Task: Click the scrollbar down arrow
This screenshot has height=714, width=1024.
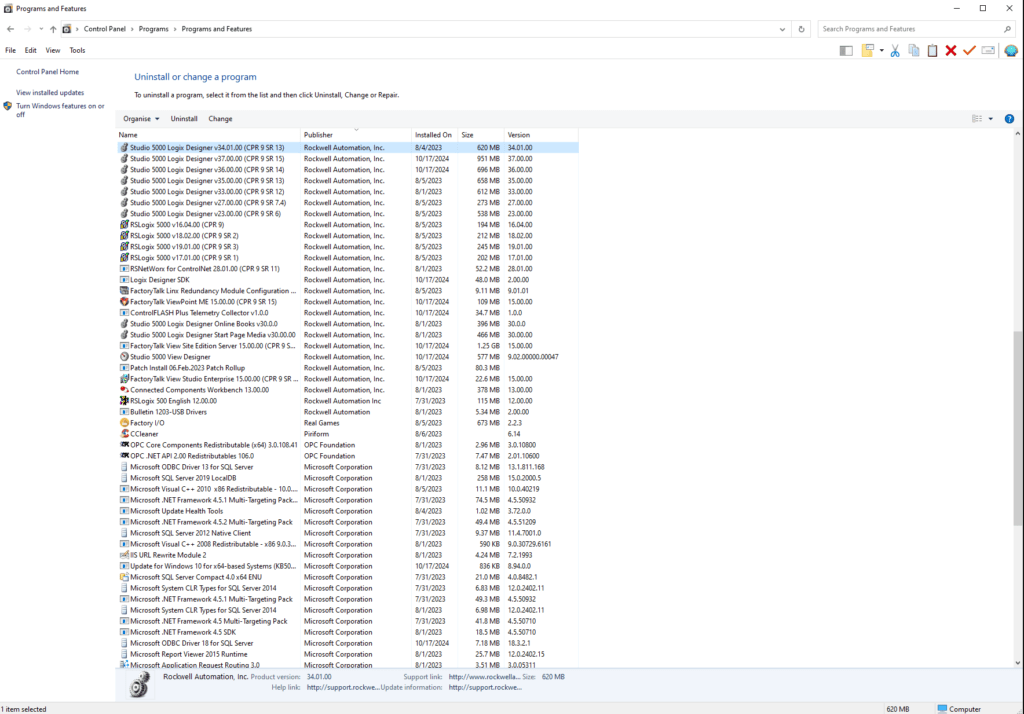Action: [1017, 663]
